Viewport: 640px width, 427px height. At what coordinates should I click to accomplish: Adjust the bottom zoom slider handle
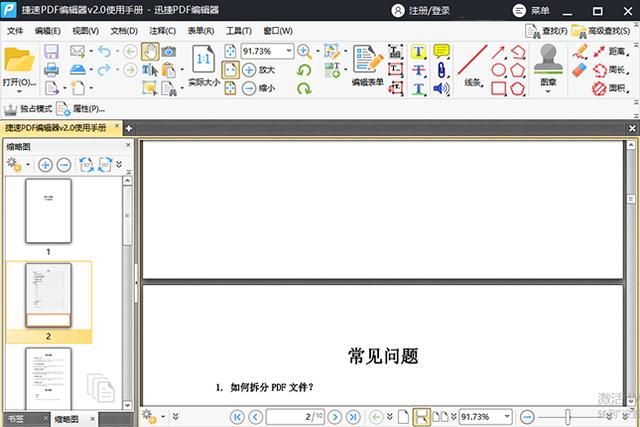[x=567, y=417]
